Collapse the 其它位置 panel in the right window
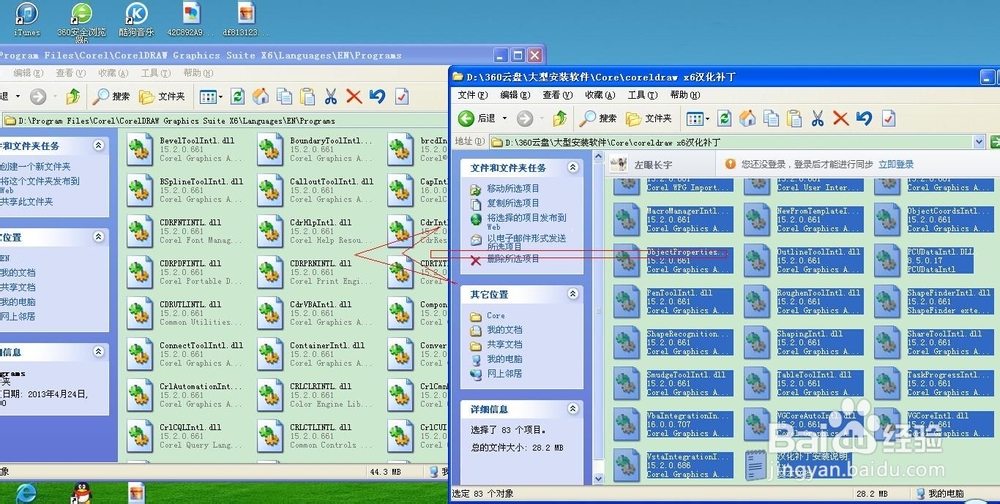Viewport: 1000px width, 504px height. (573, 293)
